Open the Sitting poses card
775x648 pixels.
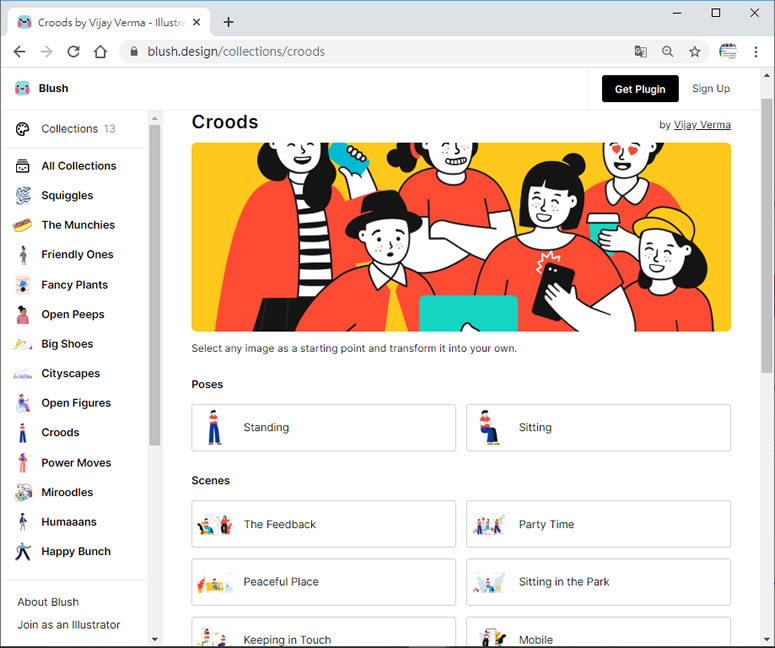click(599, 428)
